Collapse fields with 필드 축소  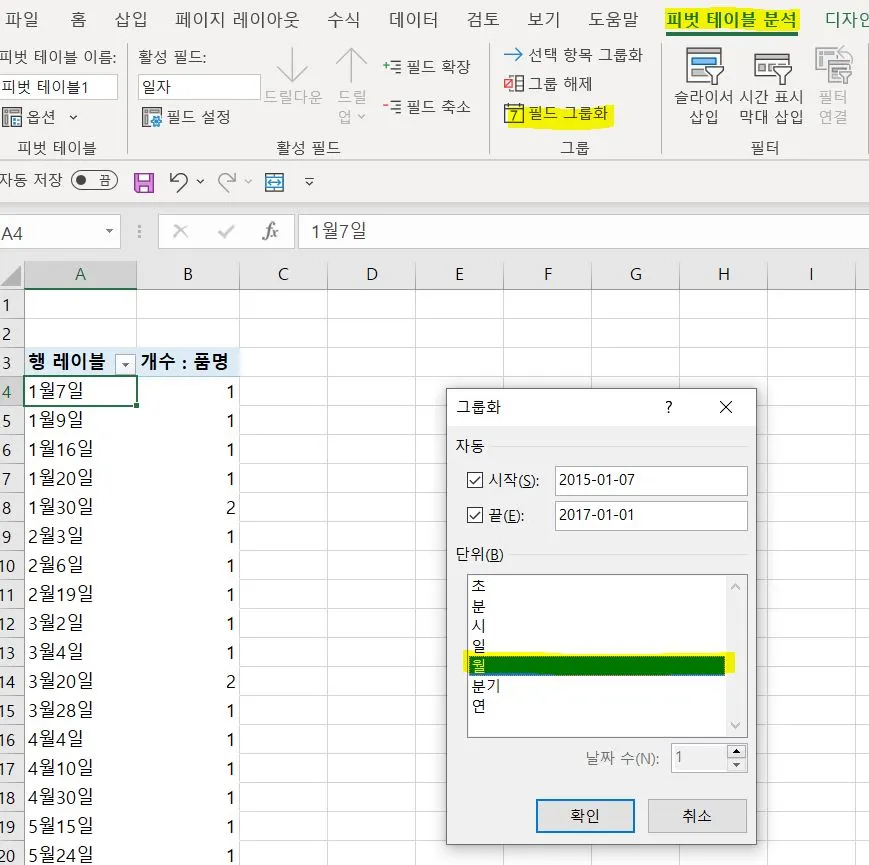coord(426,106)
